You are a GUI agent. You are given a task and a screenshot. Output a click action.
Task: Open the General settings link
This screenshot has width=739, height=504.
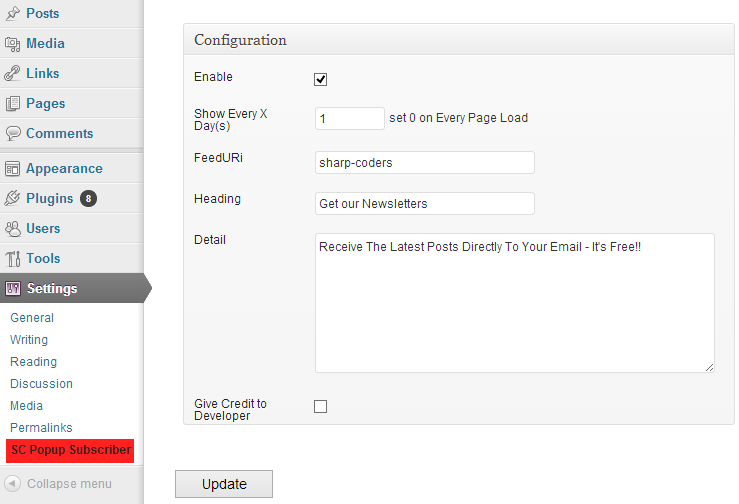(x=32, y=318)
